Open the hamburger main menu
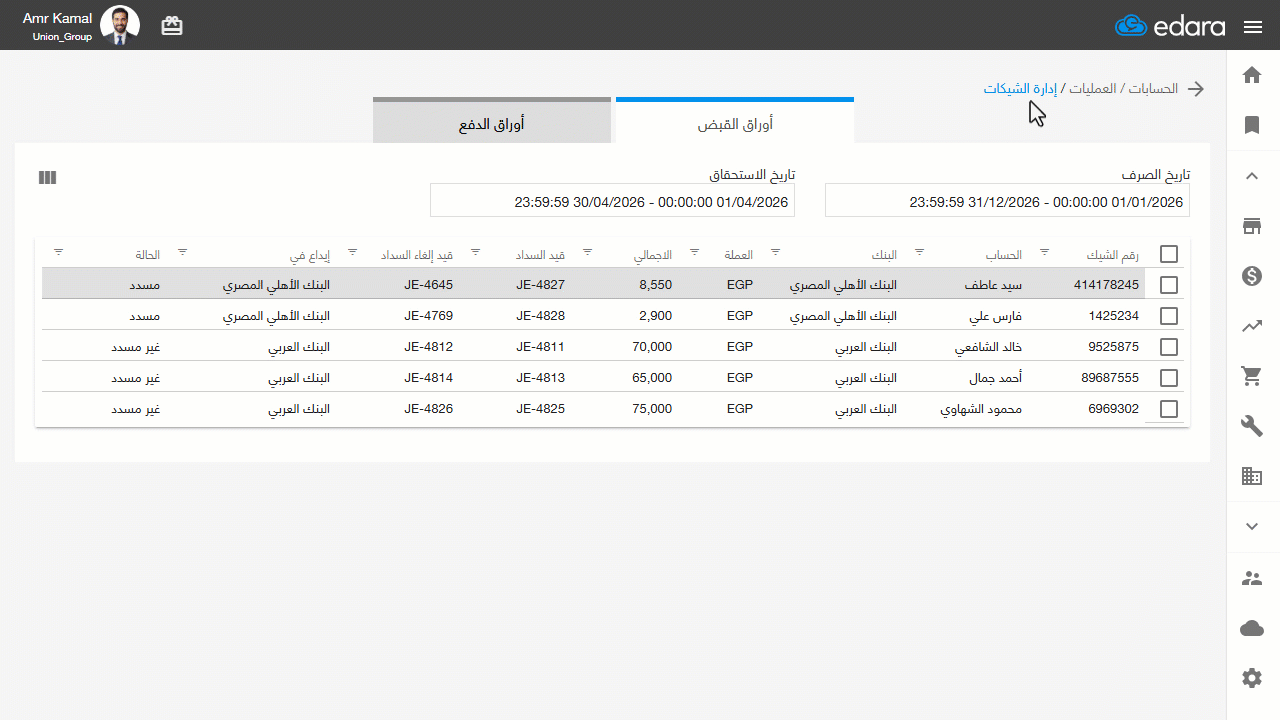The height and width of the screenshot is (720, 1280). click(x=1253, y=27)
